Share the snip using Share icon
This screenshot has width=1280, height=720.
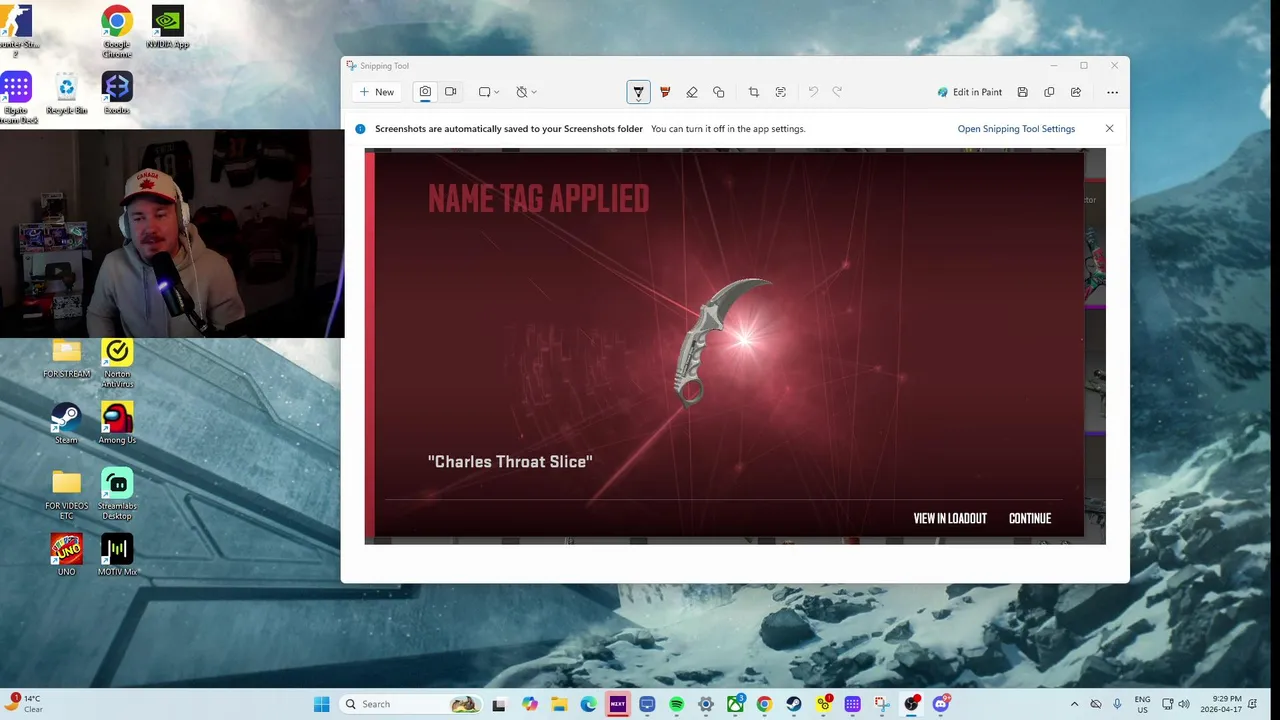coord(1076,92)
